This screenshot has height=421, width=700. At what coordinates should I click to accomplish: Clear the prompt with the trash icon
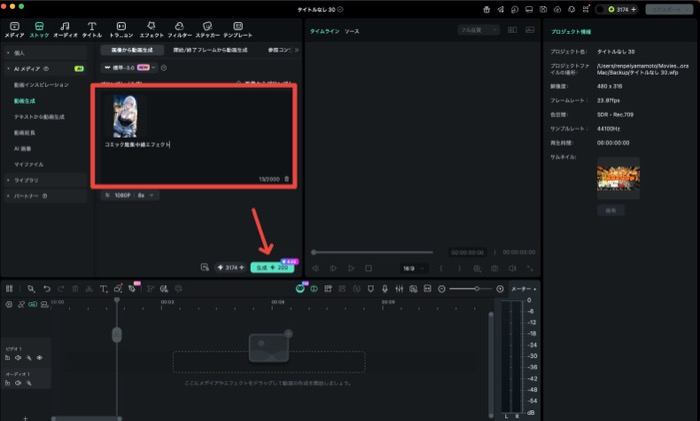[287, 179]
